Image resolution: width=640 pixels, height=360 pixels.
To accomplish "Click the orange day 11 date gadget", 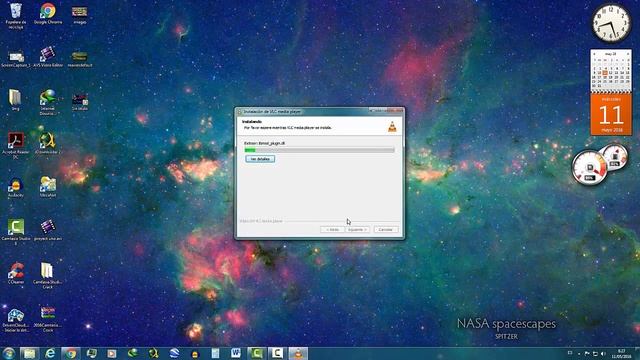I will tap(611, 115).
